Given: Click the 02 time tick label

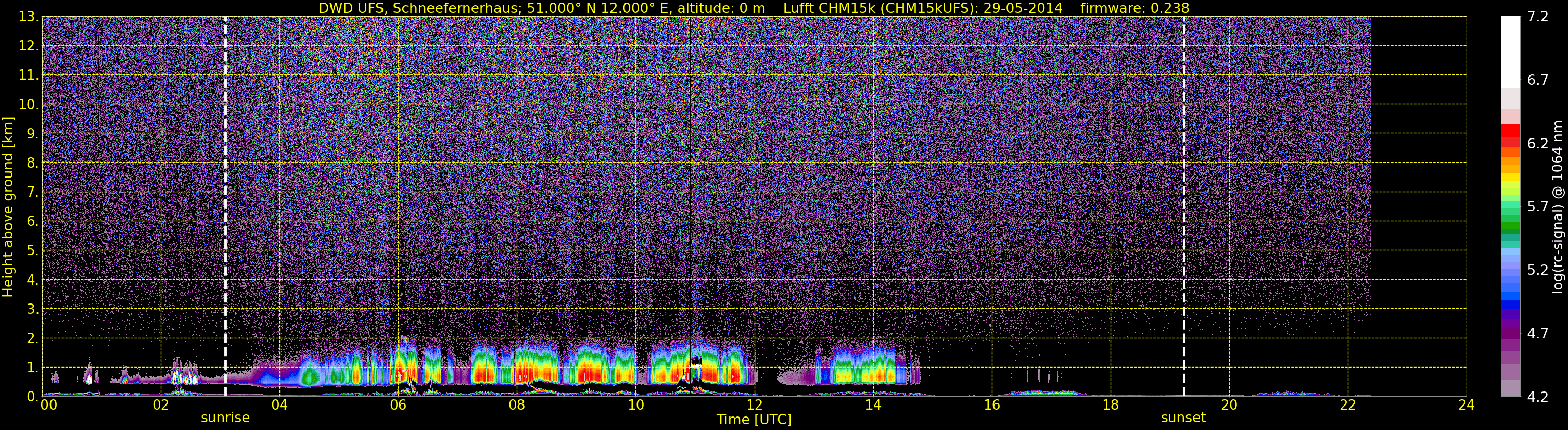Looking at the screenshot, I should (161, 406).
